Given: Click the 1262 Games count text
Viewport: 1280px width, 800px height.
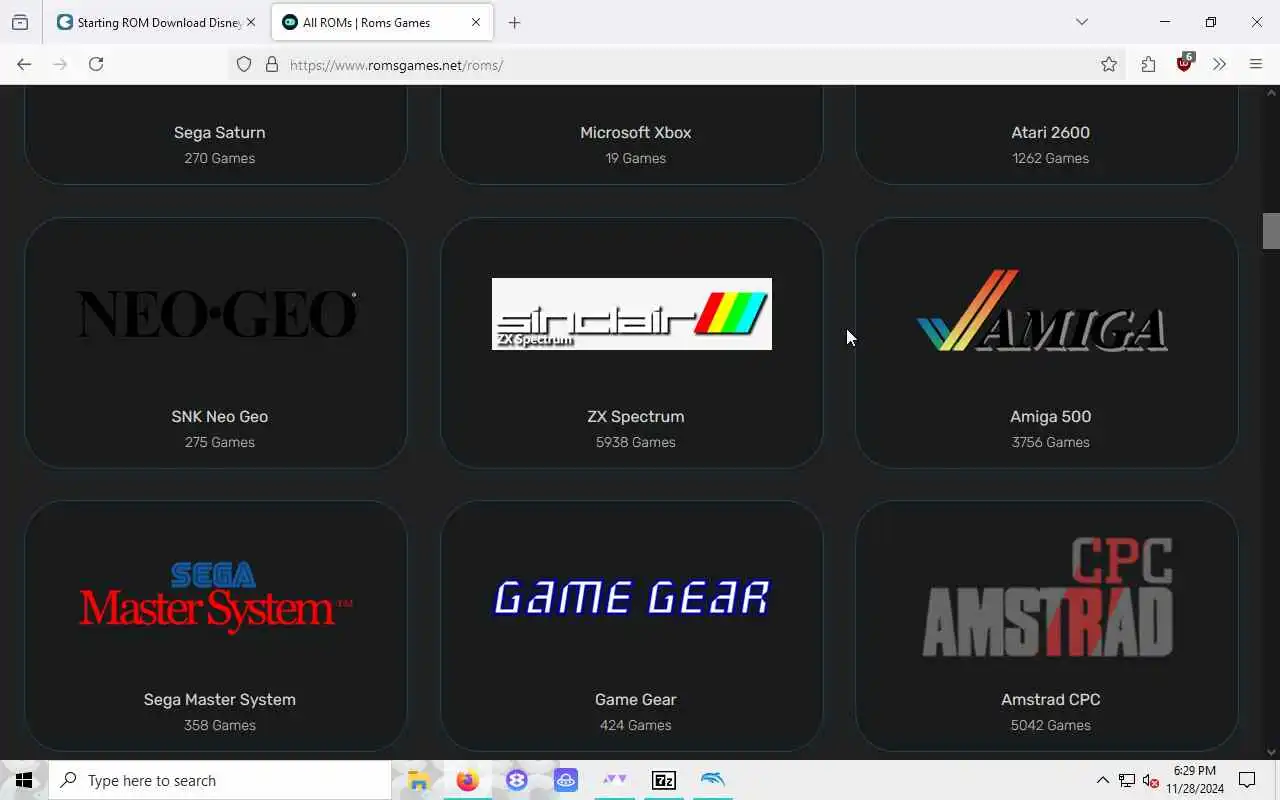Looking at the screenshot, I should (1050, 158).
